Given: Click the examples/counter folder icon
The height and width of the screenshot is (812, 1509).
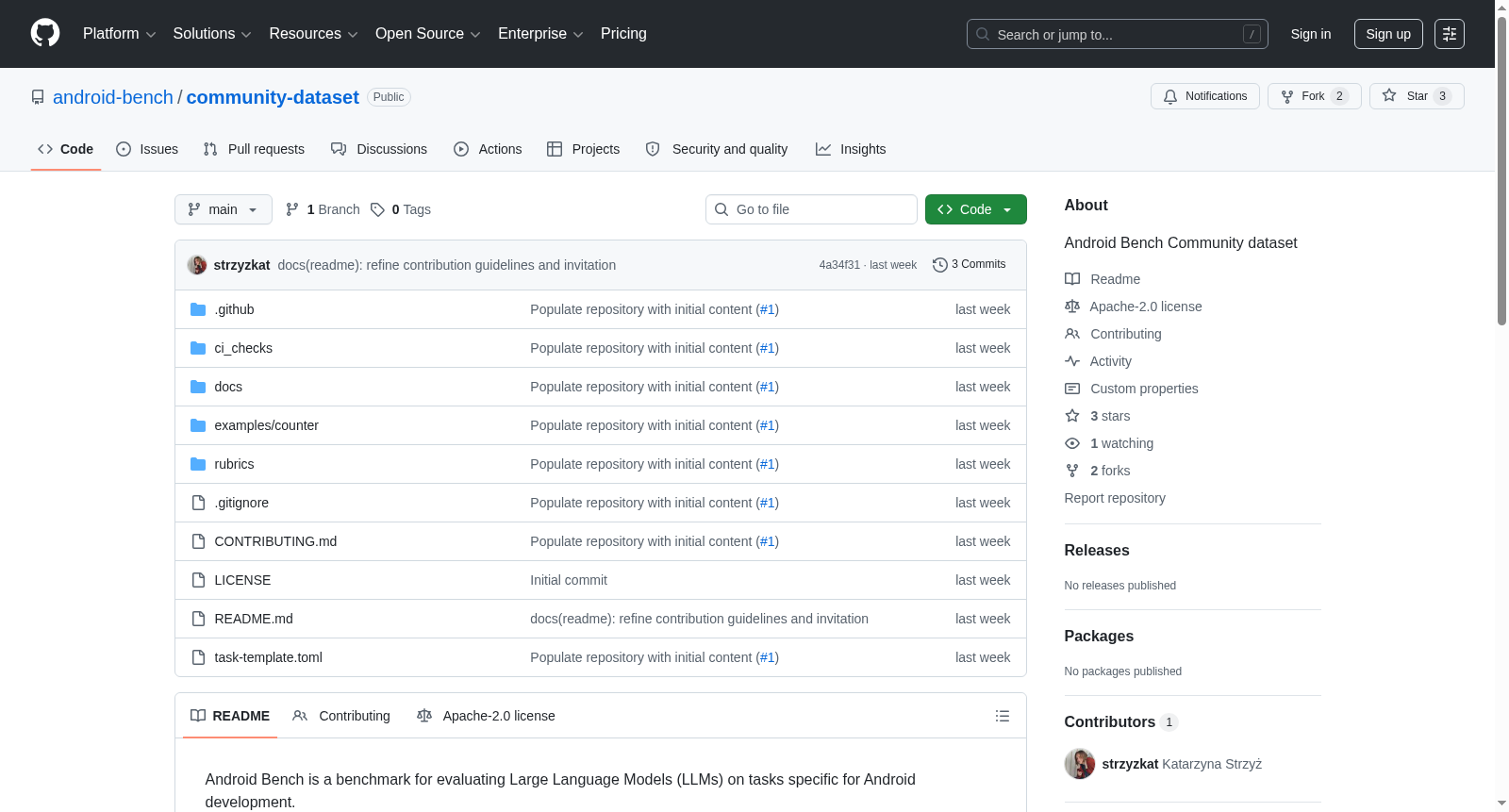Looking at the screenshot, I should click(198, 425).
